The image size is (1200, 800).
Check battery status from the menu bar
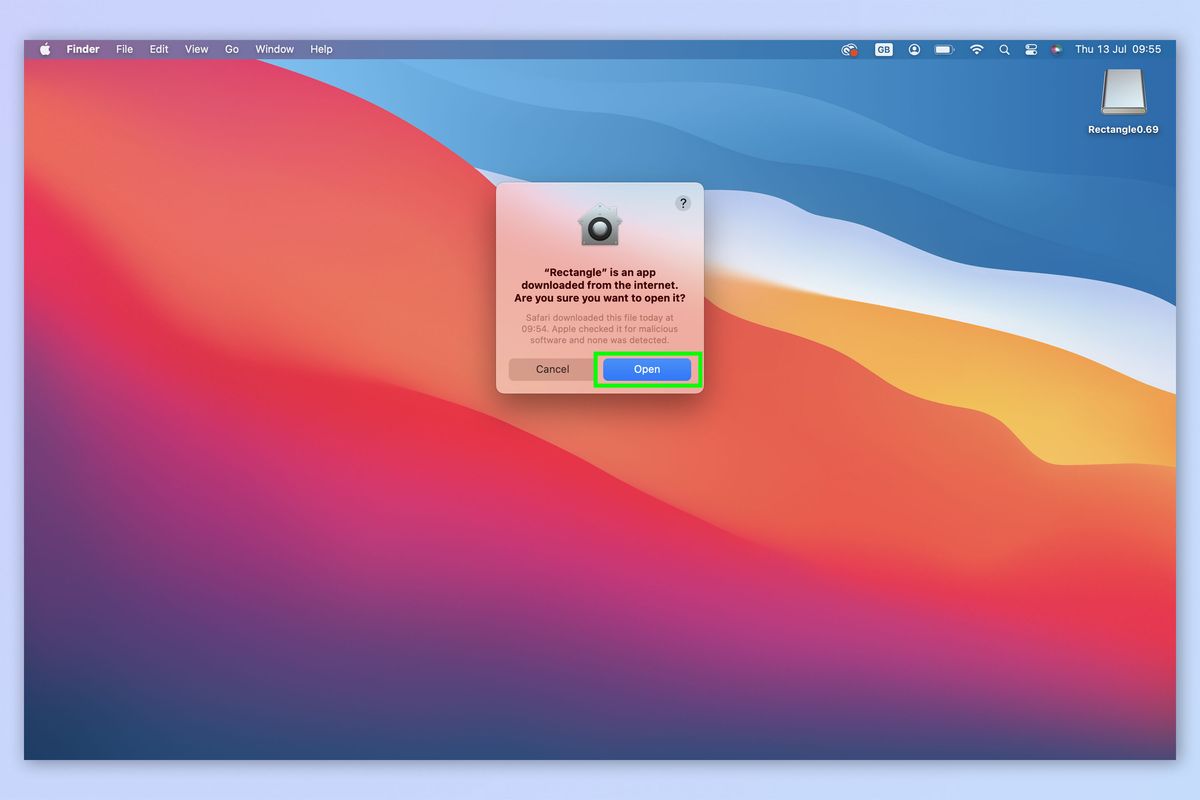944,49
